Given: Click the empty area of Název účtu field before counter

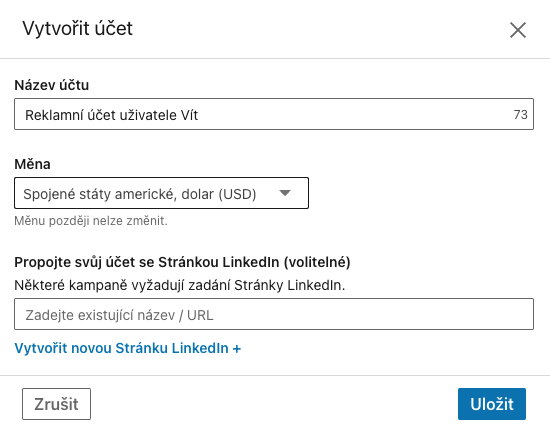Looking at the screenshot, I should pyautogui.click(x=354, y=114).
